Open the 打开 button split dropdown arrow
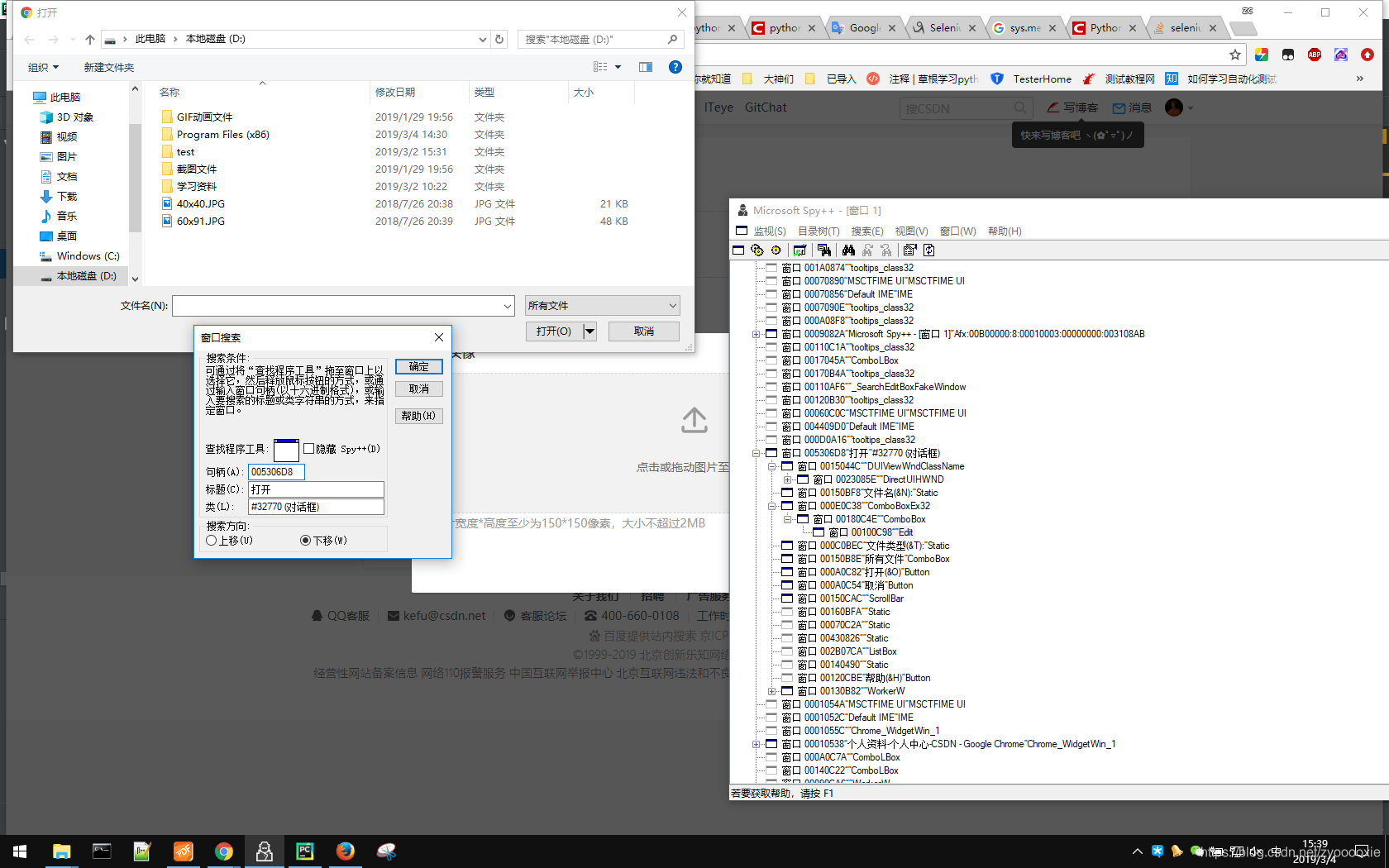This screenshot has width=1389, height=868. click(x=589, y=331)
